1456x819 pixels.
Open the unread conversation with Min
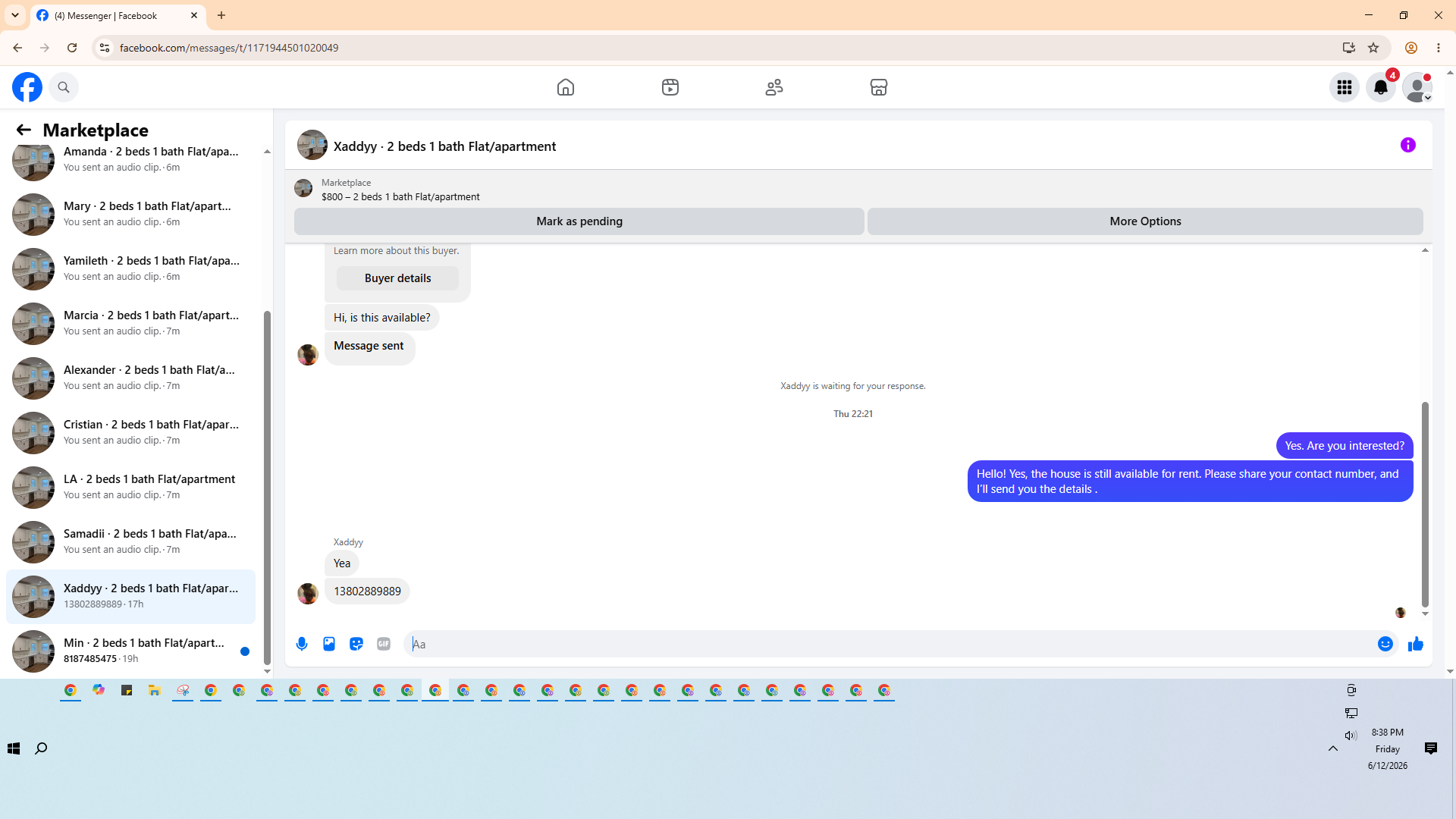130,651
